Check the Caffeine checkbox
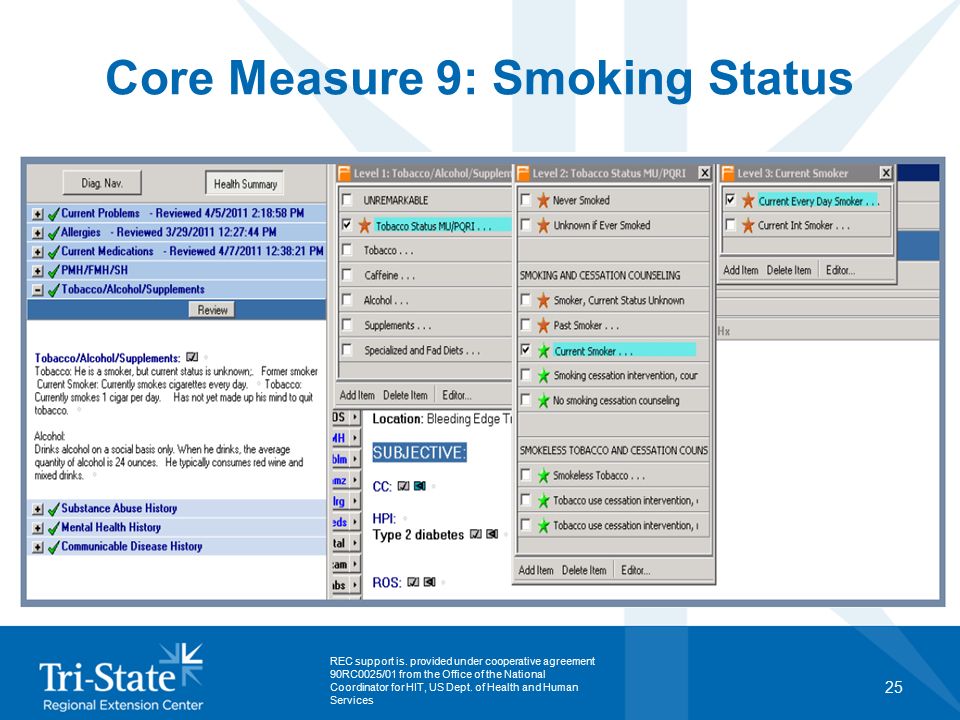Screen dimensions: 960x720 [347, 275]
